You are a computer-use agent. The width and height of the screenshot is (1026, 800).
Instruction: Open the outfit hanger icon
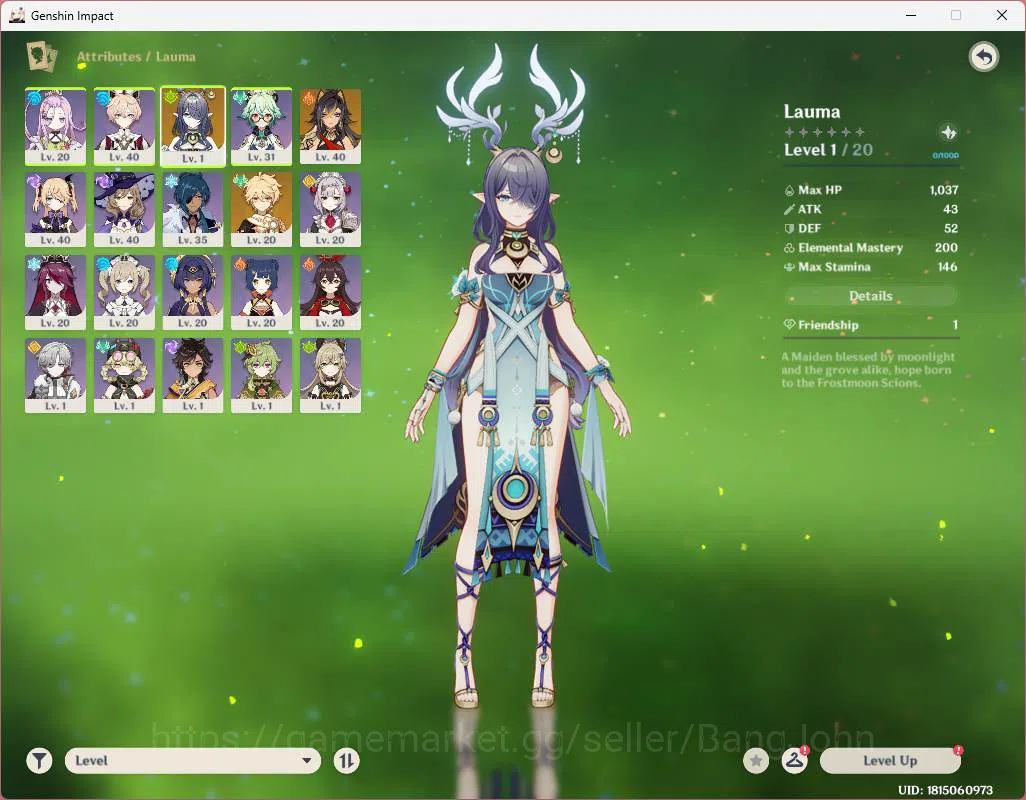tap(794, 761)
